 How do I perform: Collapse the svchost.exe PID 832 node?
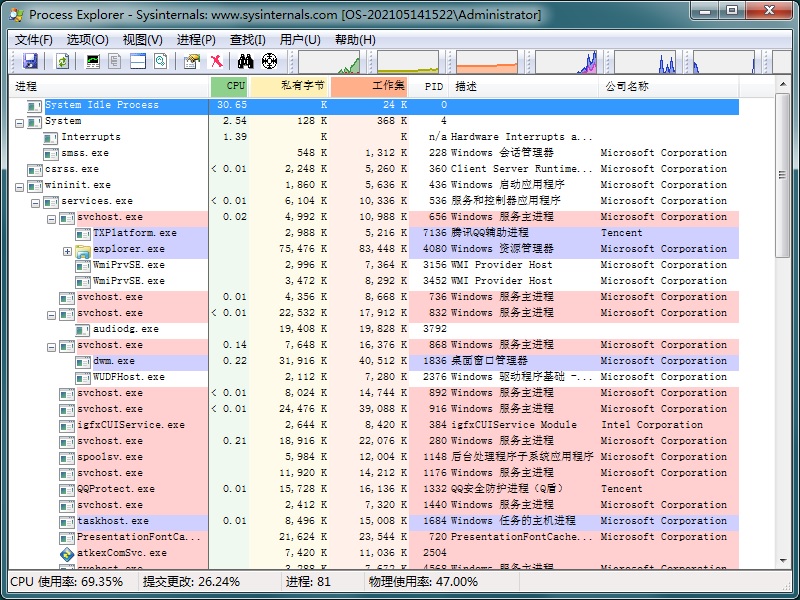point(51,315)
